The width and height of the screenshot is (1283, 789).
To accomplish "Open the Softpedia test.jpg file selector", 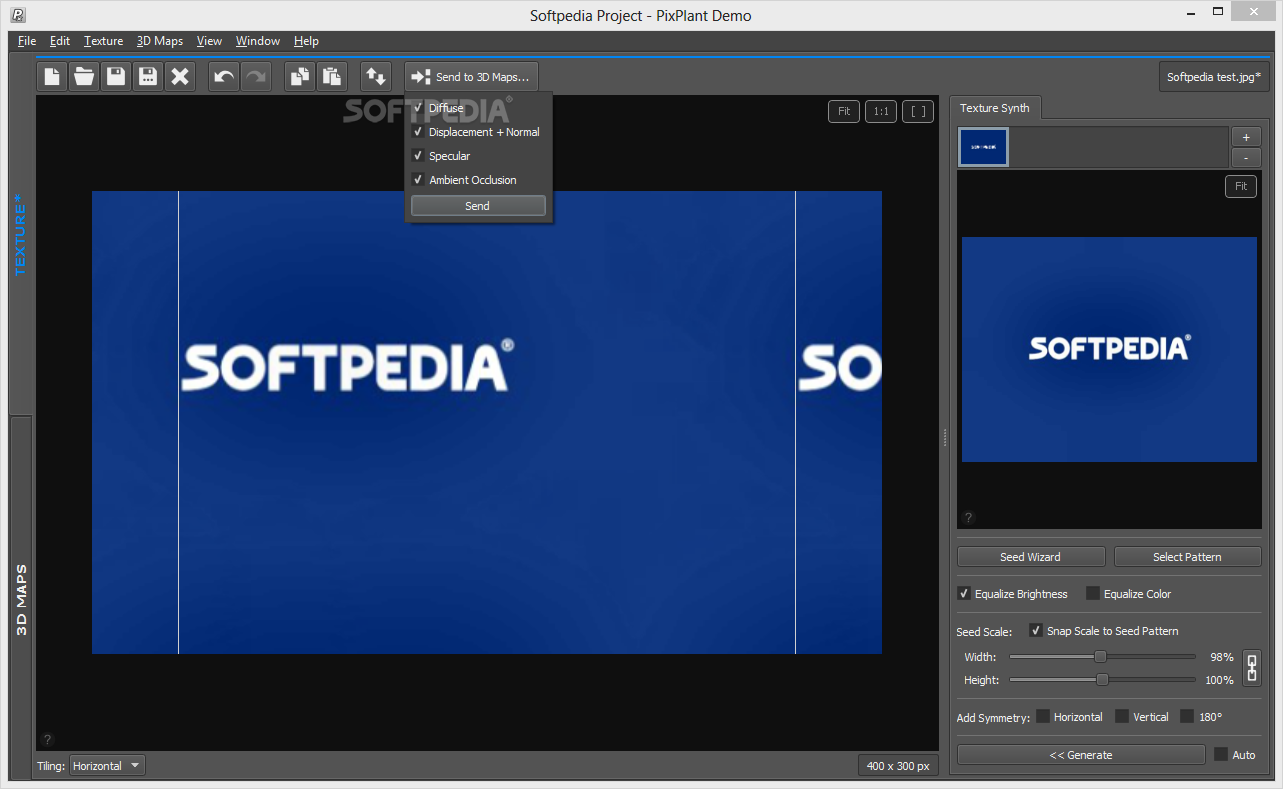I will (x=1213, y=77).
